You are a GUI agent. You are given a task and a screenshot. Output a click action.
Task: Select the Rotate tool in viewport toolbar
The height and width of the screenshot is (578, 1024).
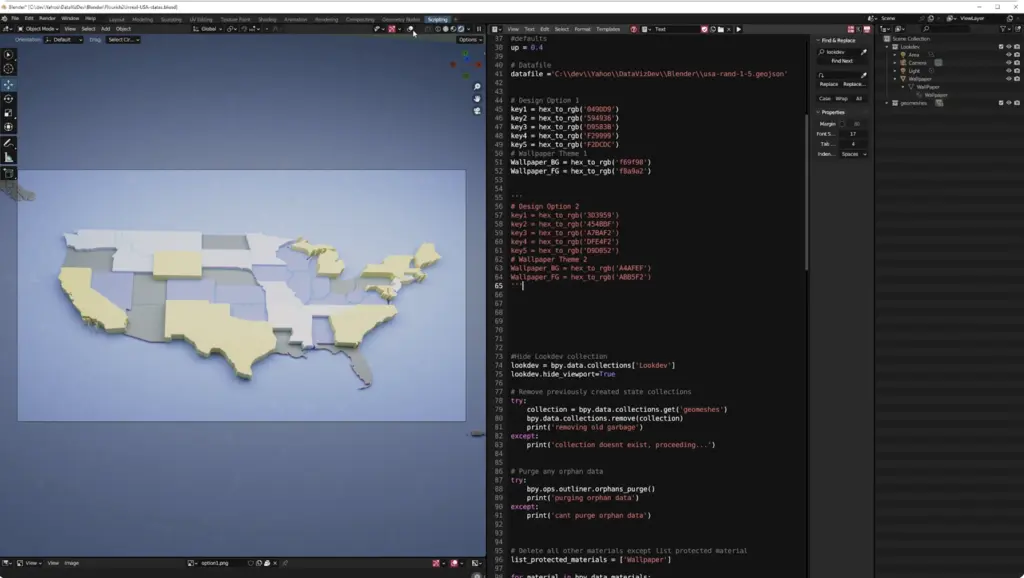coord(8,99)
